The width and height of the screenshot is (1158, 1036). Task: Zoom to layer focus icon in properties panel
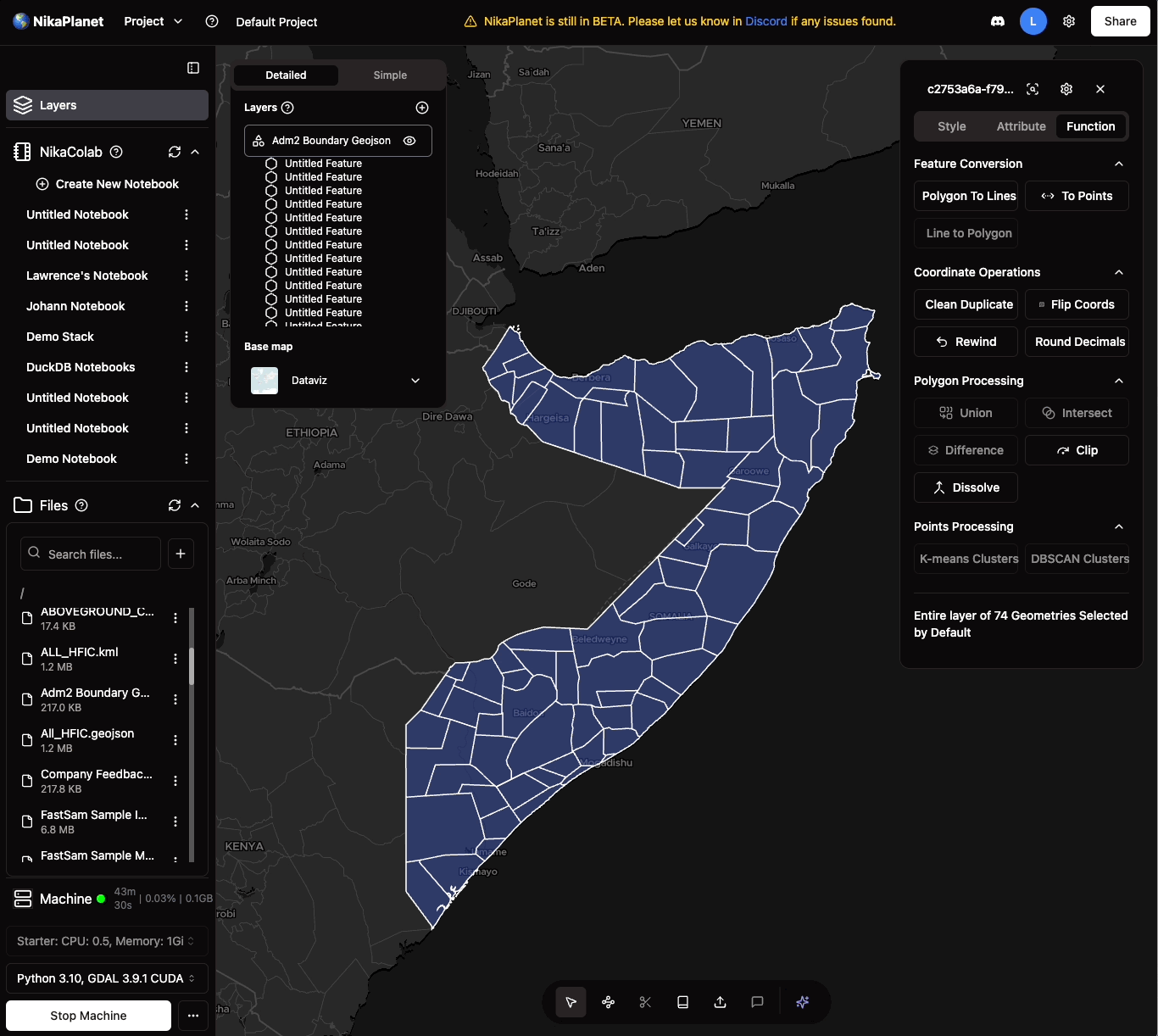point(1033,89)
